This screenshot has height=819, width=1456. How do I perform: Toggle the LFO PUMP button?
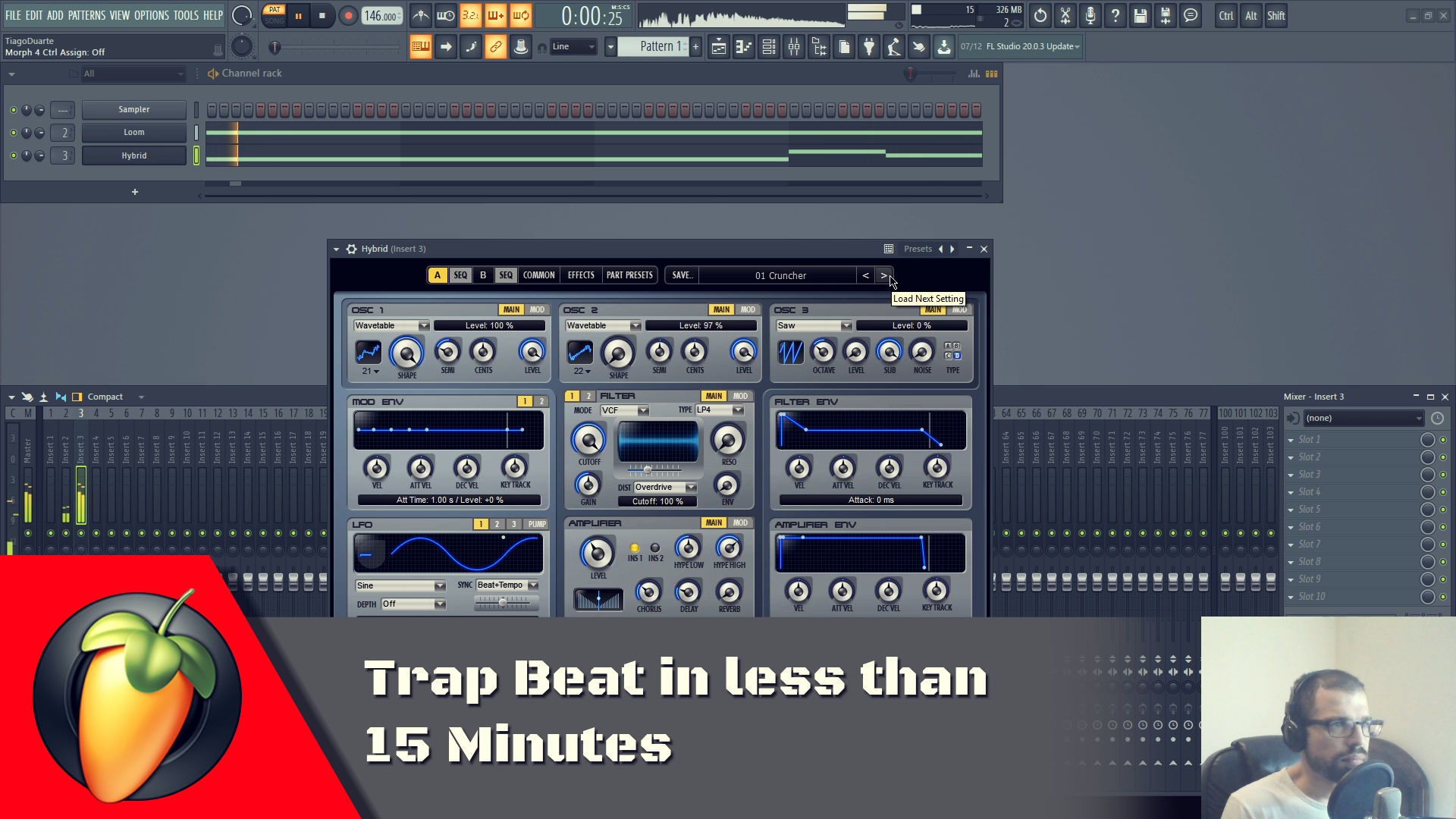click(537, 524)
